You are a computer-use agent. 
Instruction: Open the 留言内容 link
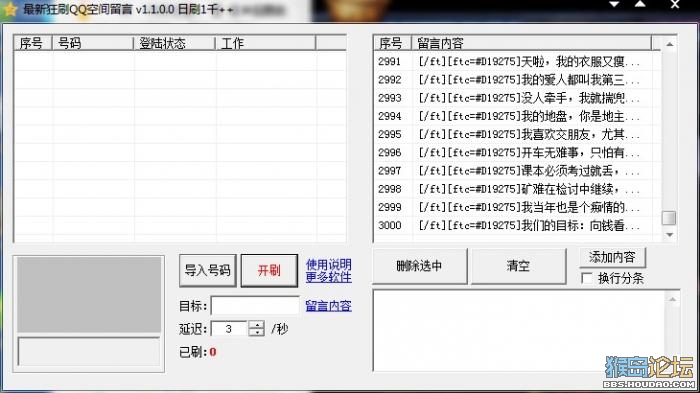click(329, 306)
